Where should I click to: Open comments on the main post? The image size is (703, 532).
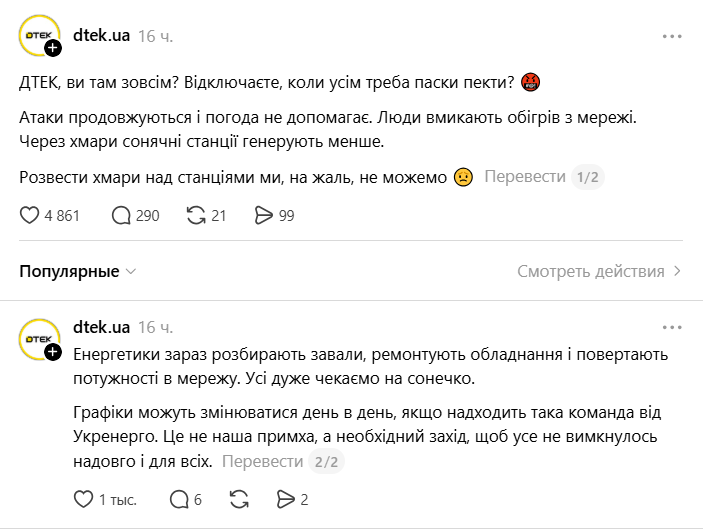[122, 215]
